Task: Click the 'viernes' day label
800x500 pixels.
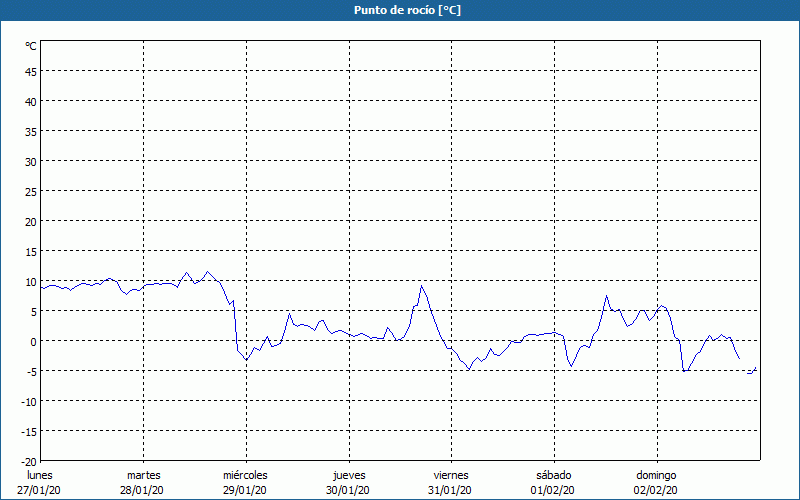Action: (x=450, y=475)
